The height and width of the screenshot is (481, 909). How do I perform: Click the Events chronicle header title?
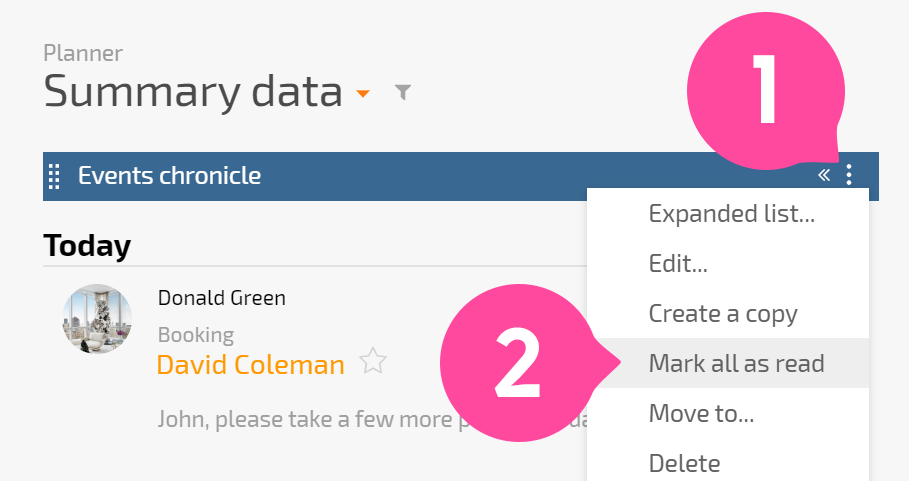coord(169,176)
